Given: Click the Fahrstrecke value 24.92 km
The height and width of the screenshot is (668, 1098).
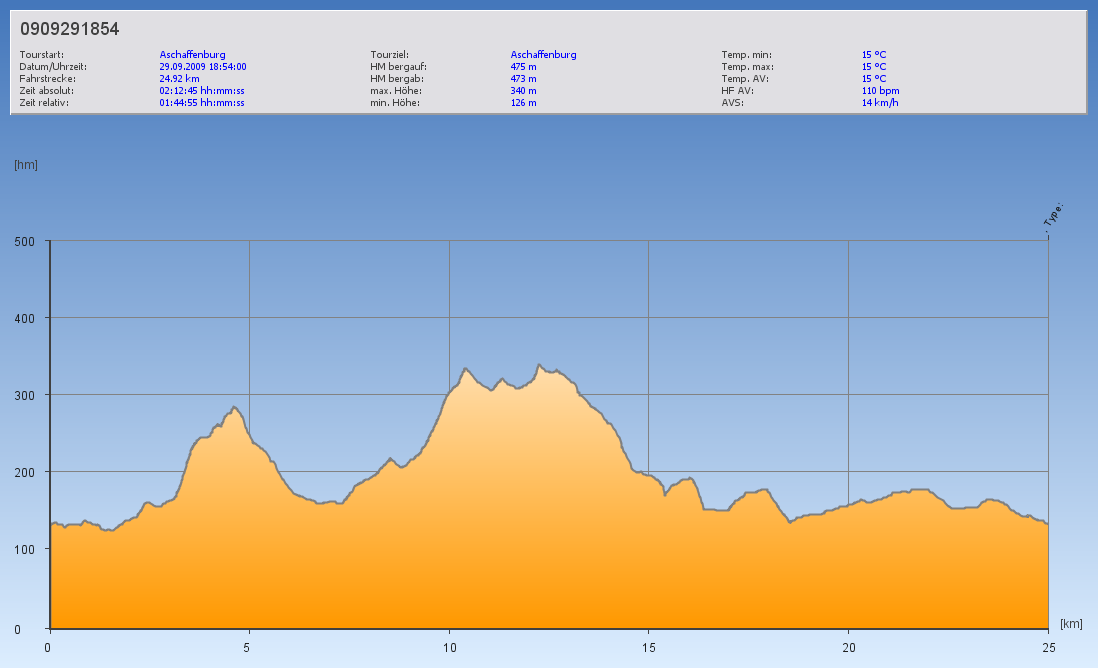Looking at the screenshot, I should pos(180,79).
